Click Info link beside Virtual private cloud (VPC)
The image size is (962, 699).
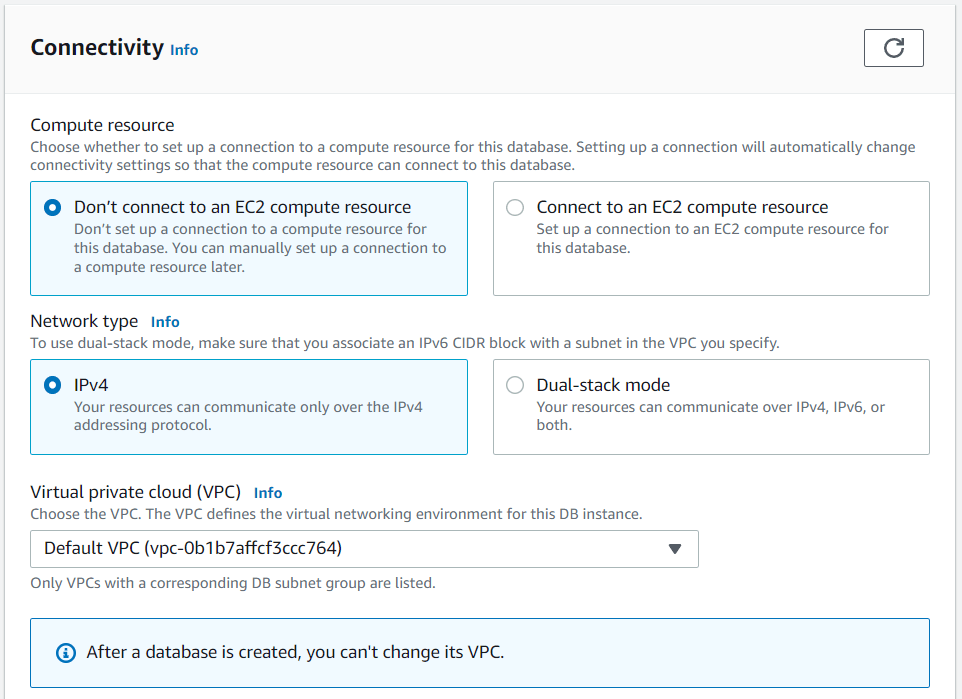tap(268, 493)
